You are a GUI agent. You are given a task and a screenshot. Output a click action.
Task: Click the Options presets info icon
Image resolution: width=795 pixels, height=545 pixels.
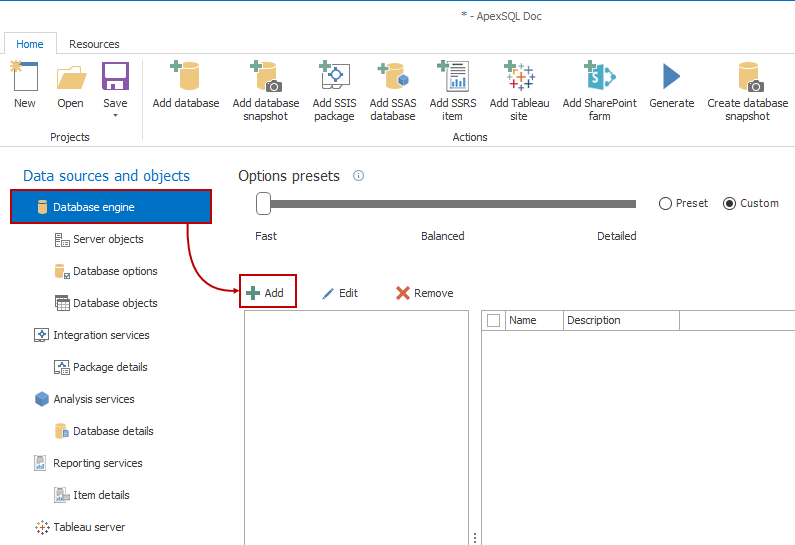coord(358,176)
